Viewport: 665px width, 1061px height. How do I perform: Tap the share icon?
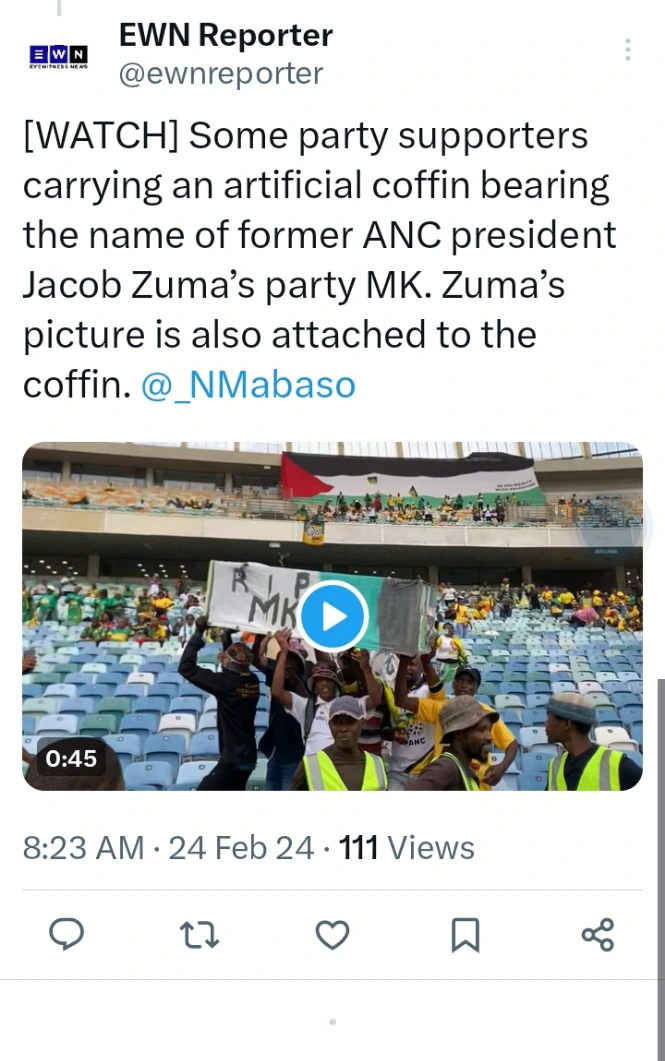tap(597, 935)
